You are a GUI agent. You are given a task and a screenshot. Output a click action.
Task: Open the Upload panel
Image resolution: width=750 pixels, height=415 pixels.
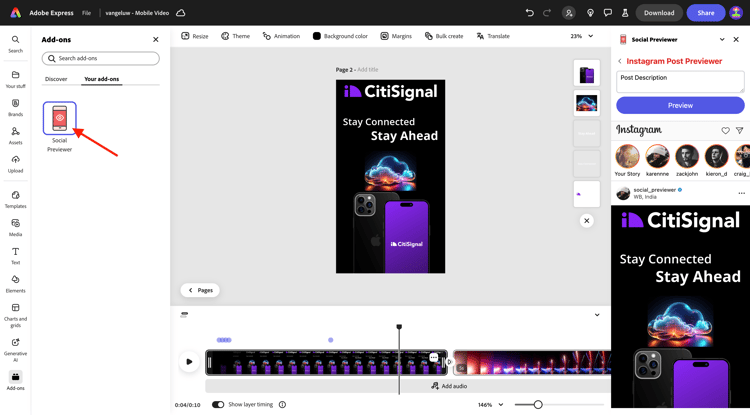[15, 164]
